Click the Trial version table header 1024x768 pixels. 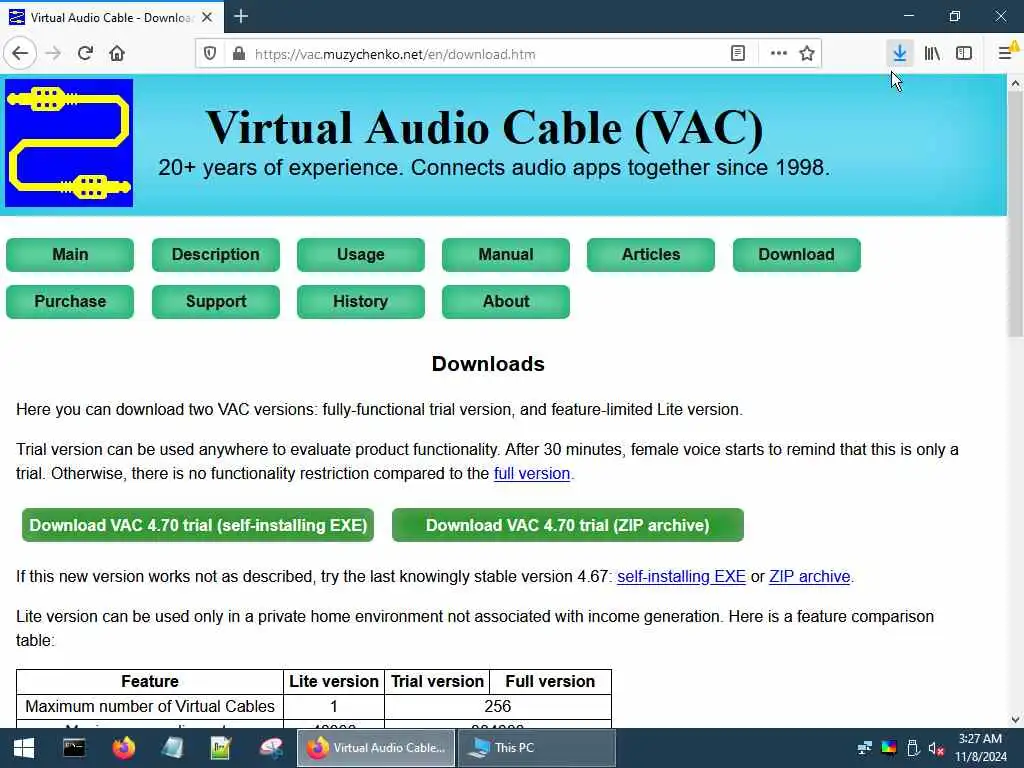[437, 681]
